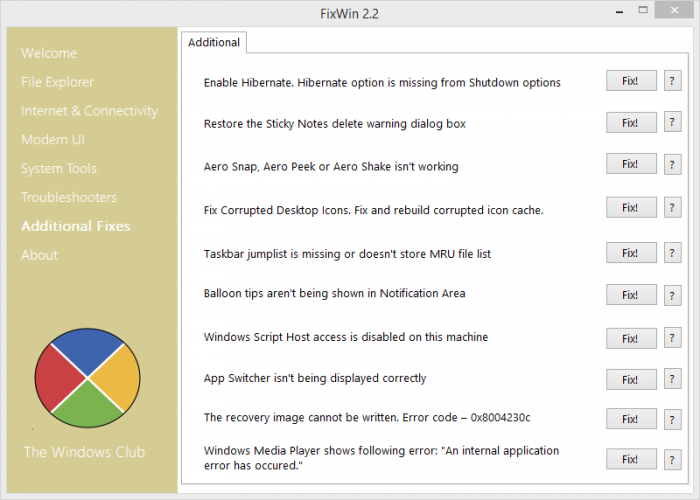Fix the Taskbar jumplist problem

click(x=631, y=253)
